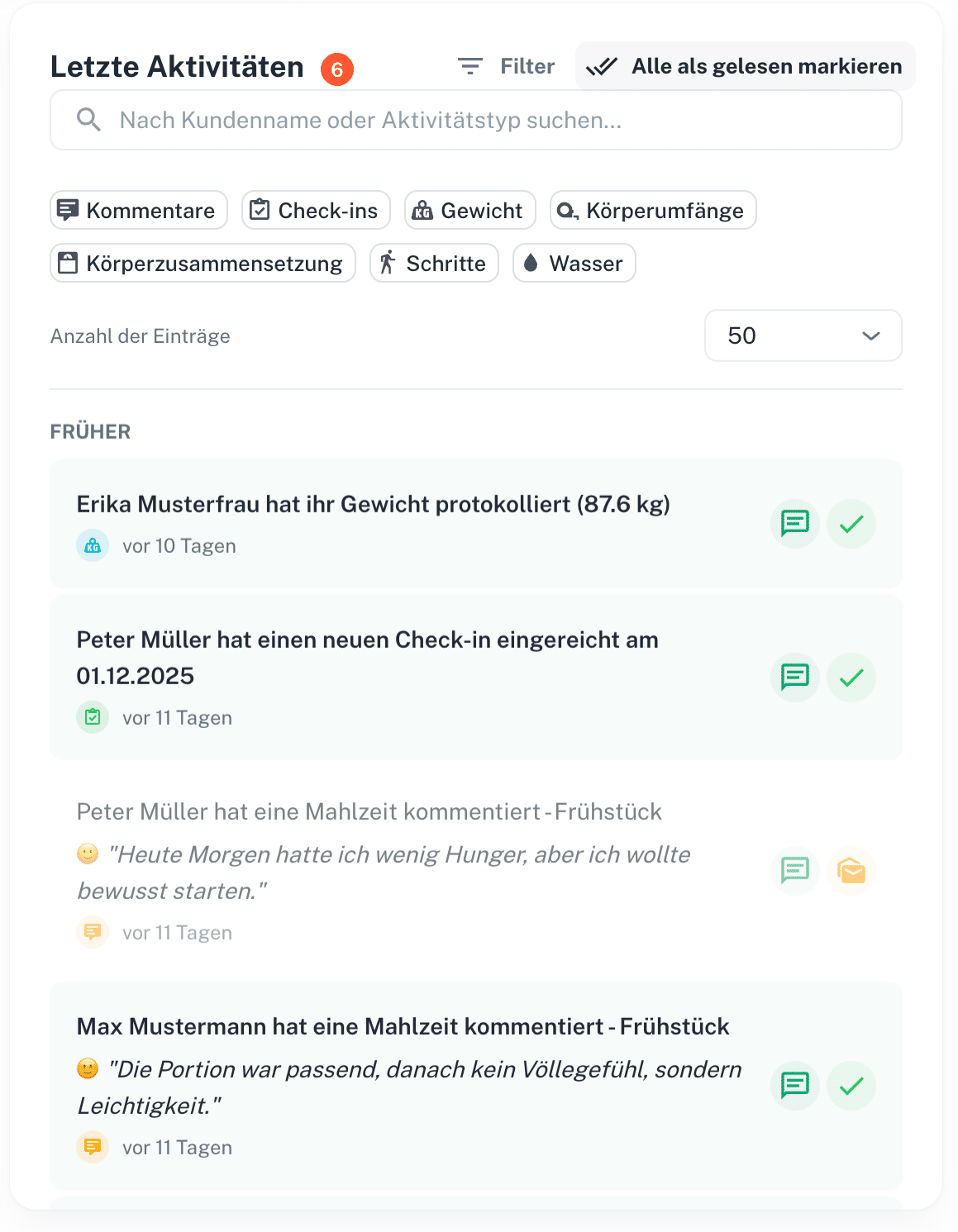Toggle the Kommentare filter chip
Screen dimensions: 958x1232
(x=139, y=211)
